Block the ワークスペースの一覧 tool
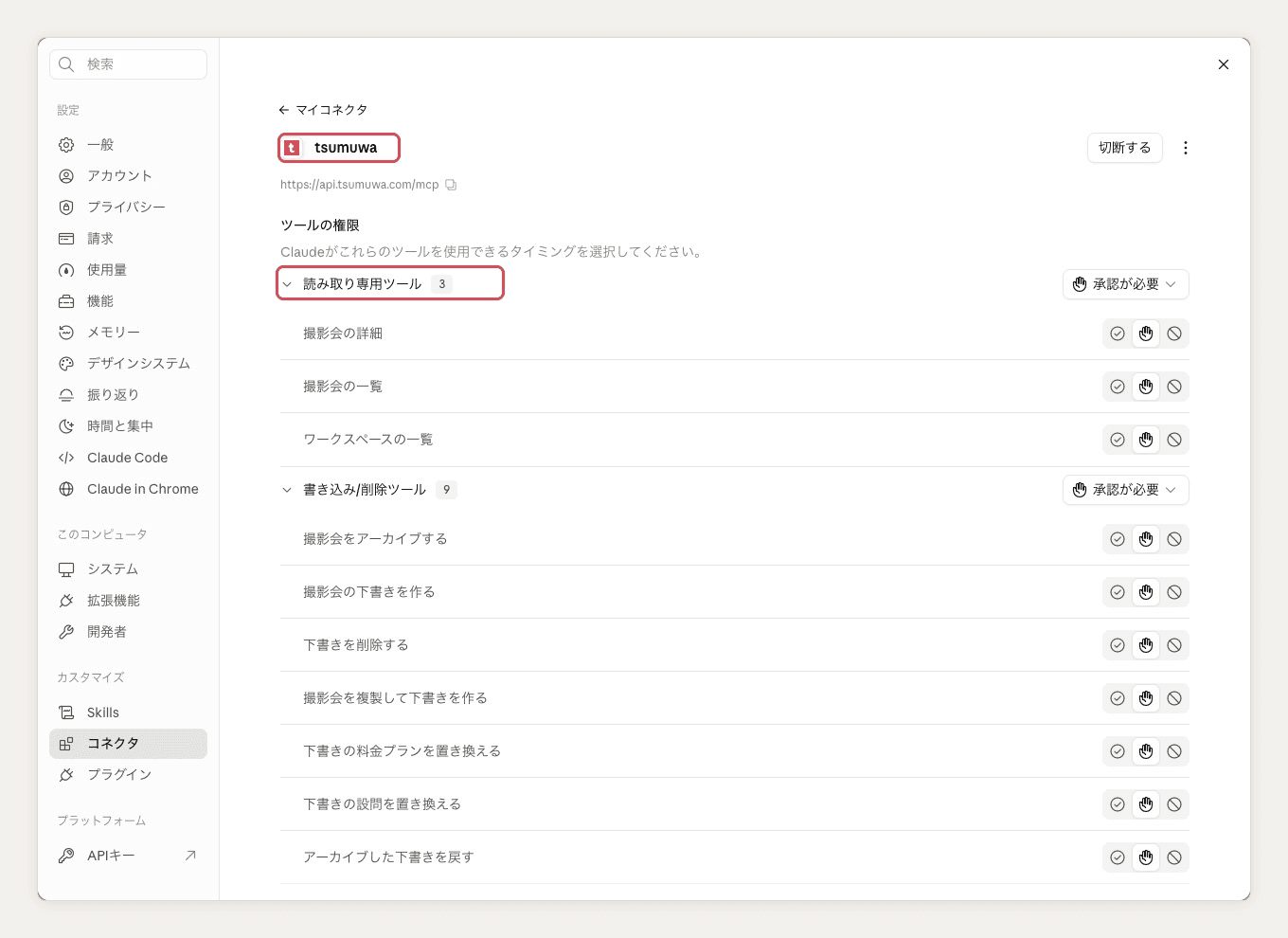The image size is (1288, 938). pyautogui.click(x=1174, y=440)
